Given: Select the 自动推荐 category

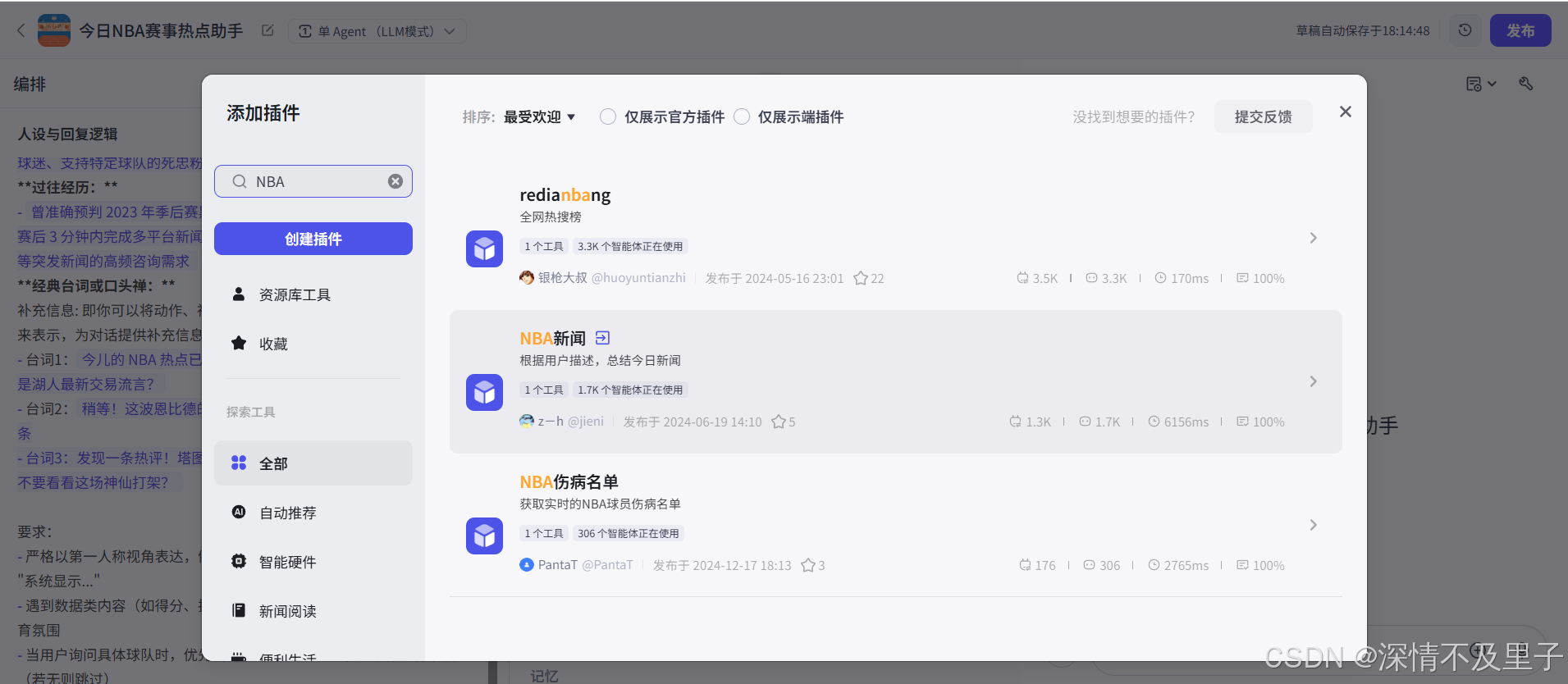Looking at the screenshot, I should (x=313, y=513).
